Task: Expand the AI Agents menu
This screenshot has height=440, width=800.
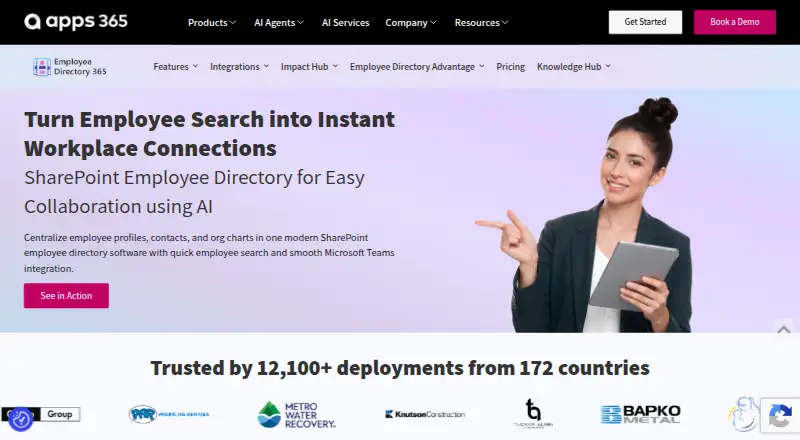Action: [279, 22]
